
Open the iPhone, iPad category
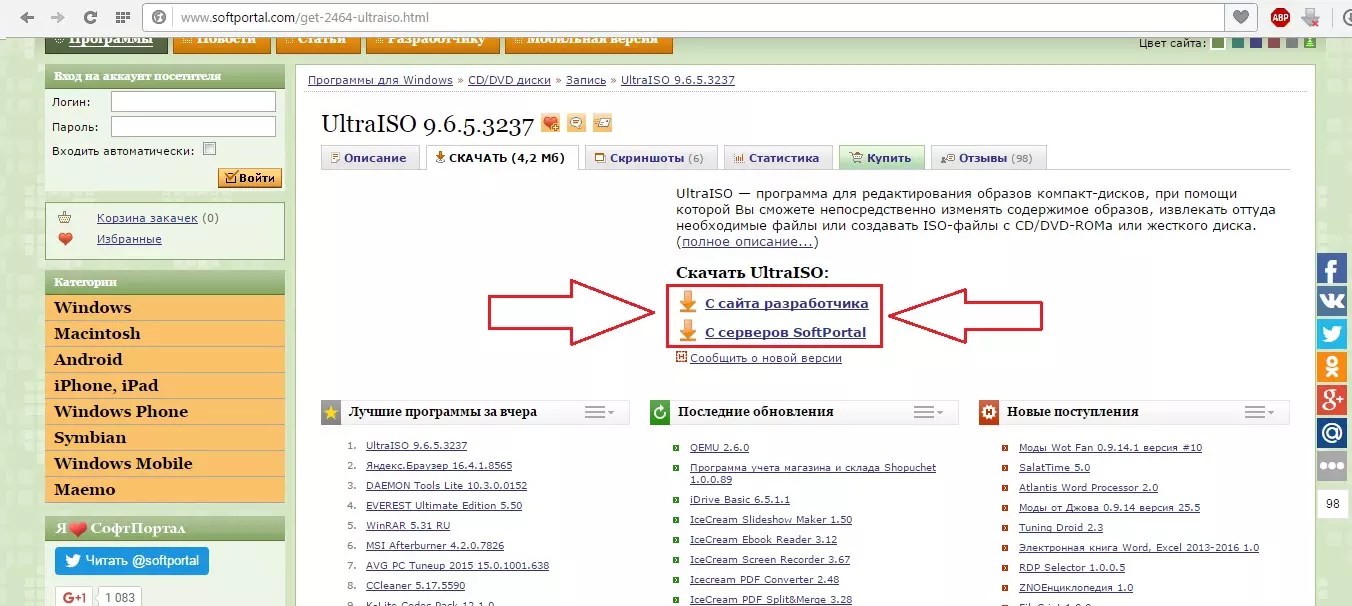(x=165, y=385)
